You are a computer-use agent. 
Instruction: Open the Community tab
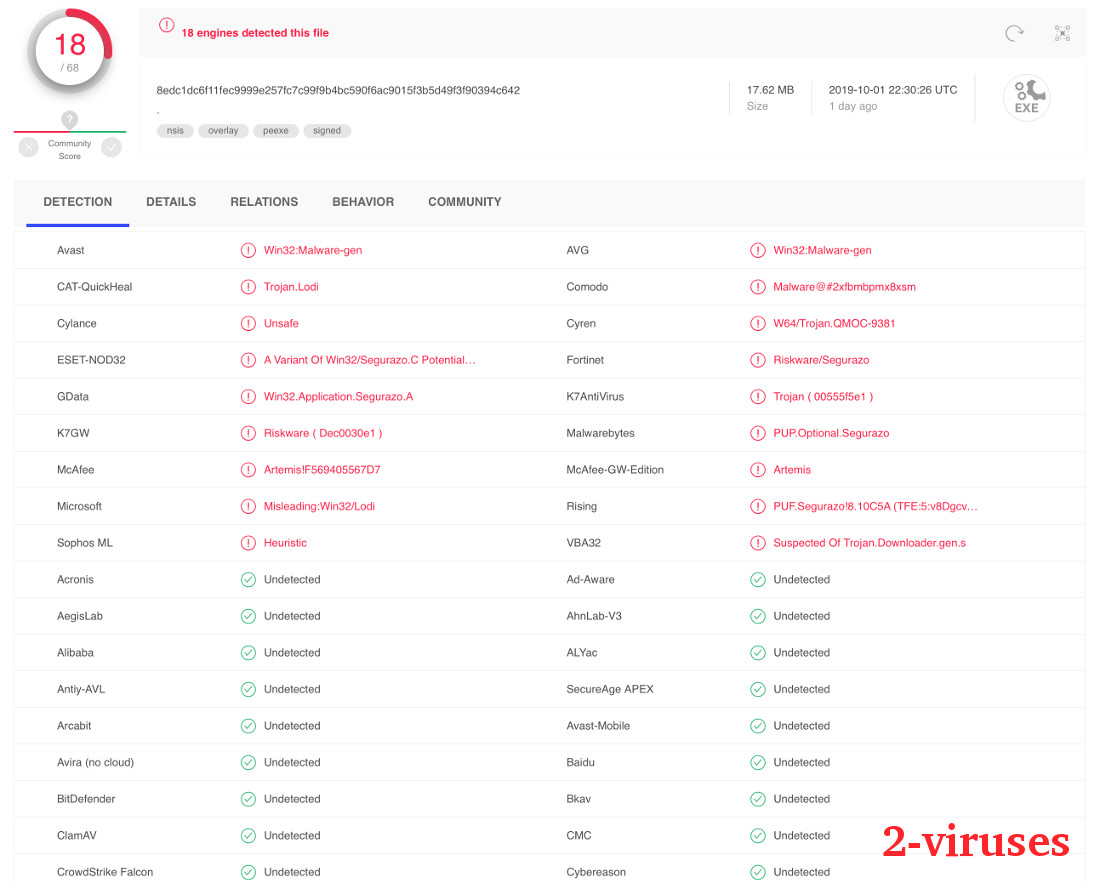coord(465,202)
